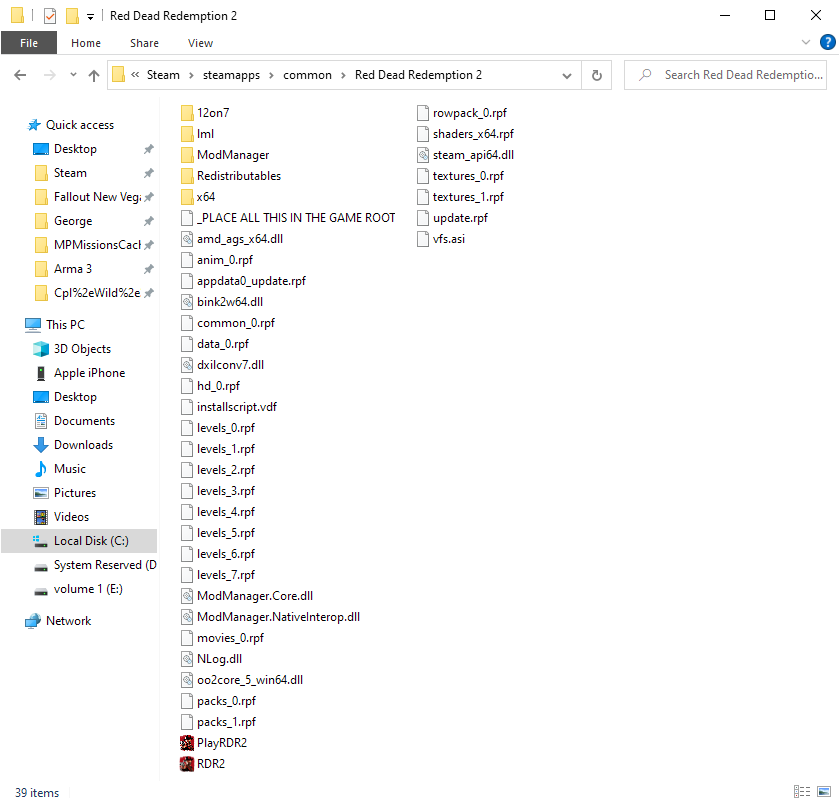
Task: Open the File menu tab
Action: [29, 43]
